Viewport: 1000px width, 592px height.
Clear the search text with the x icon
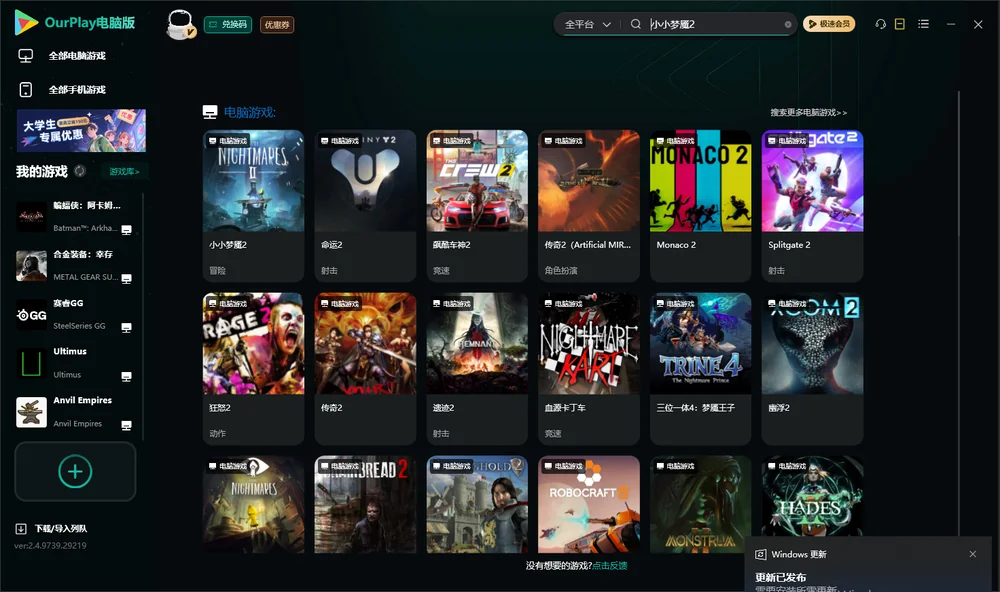[x=788, y=24]
